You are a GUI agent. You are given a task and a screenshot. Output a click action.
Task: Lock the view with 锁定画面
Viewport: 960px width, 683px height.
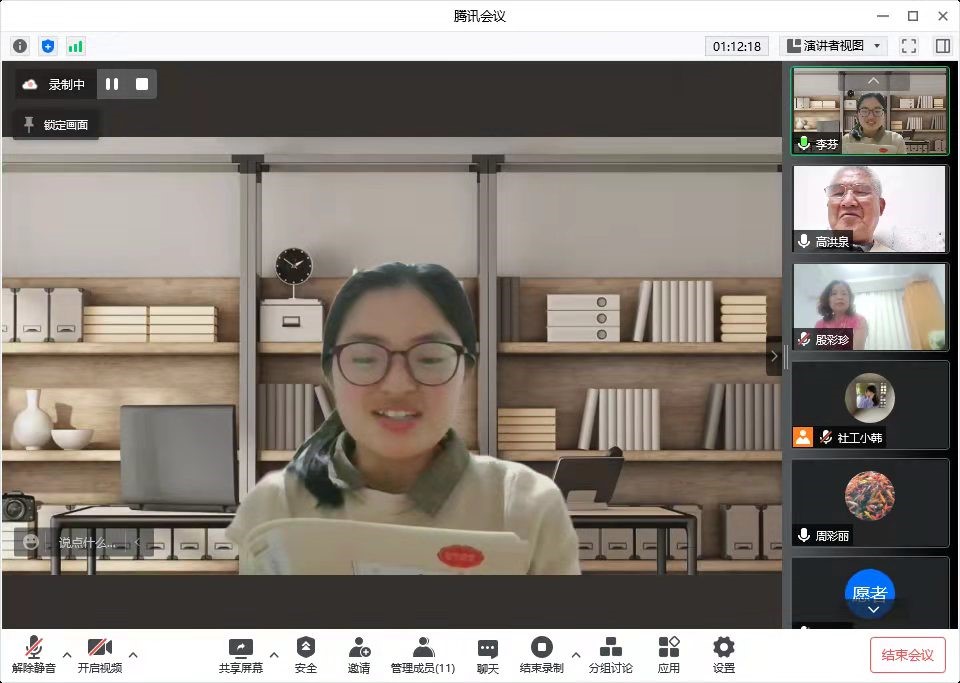click(56, 125)
